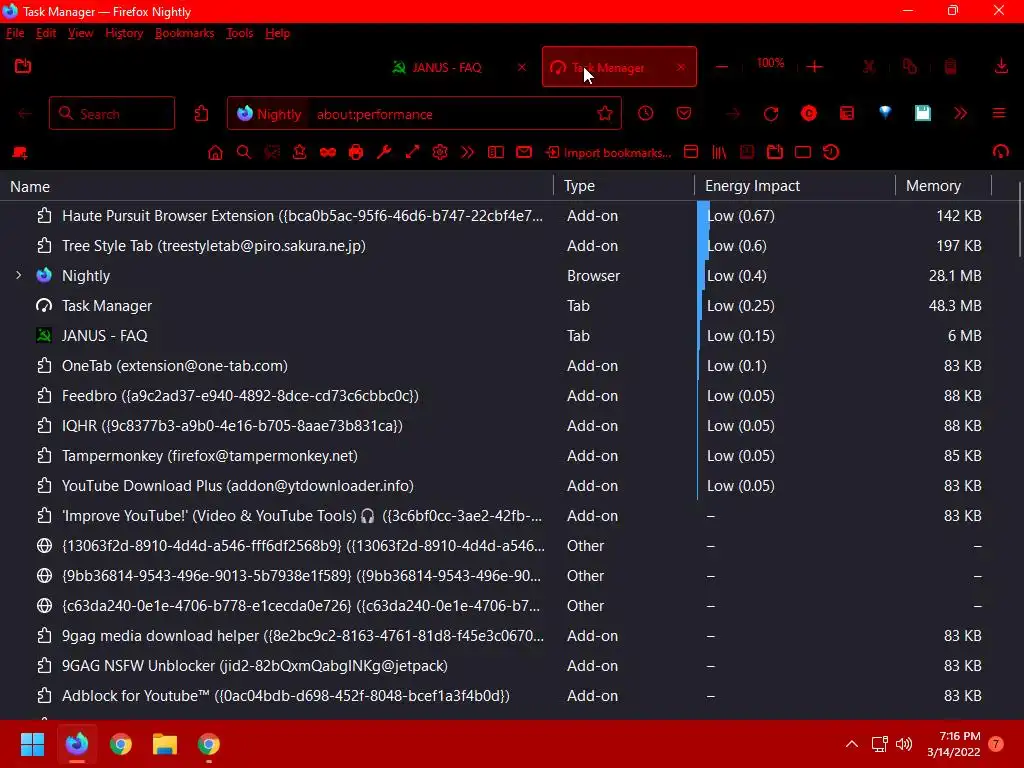This screenshot has width=1024, height=768.
Task: Open the Tools menu
Action: pos(240,33)
